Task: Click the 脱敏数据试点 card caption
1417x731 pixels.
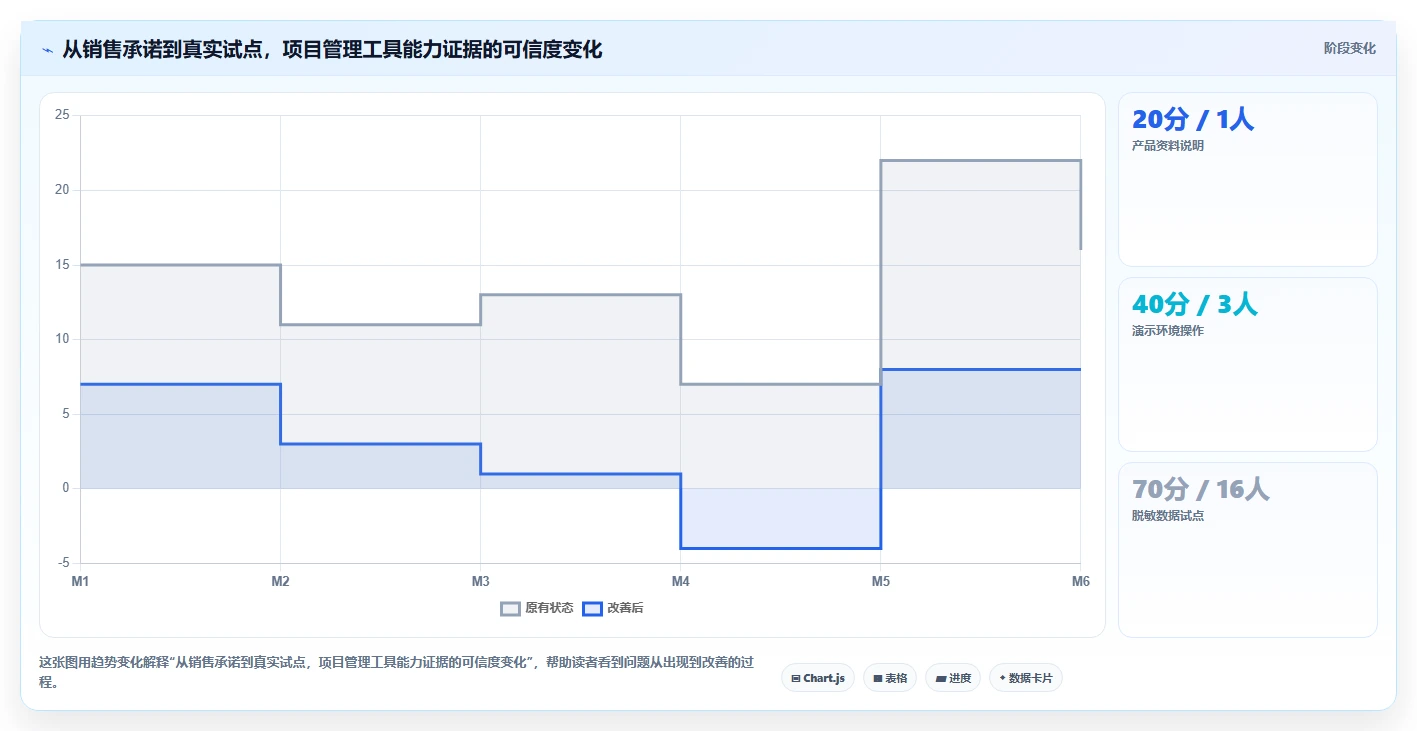Action: click(x=1168, y=516)
